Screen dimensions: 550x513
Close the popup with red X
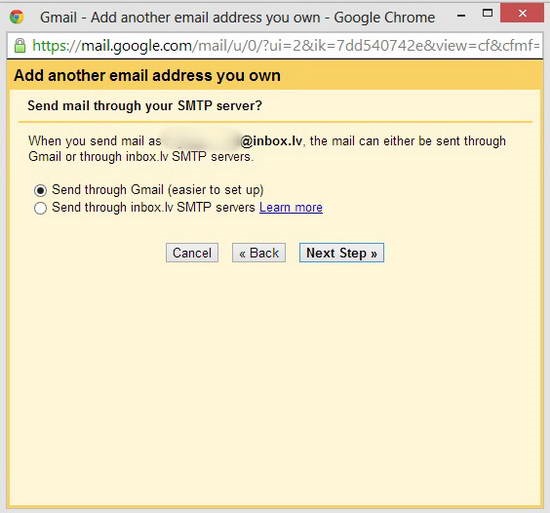522,13
